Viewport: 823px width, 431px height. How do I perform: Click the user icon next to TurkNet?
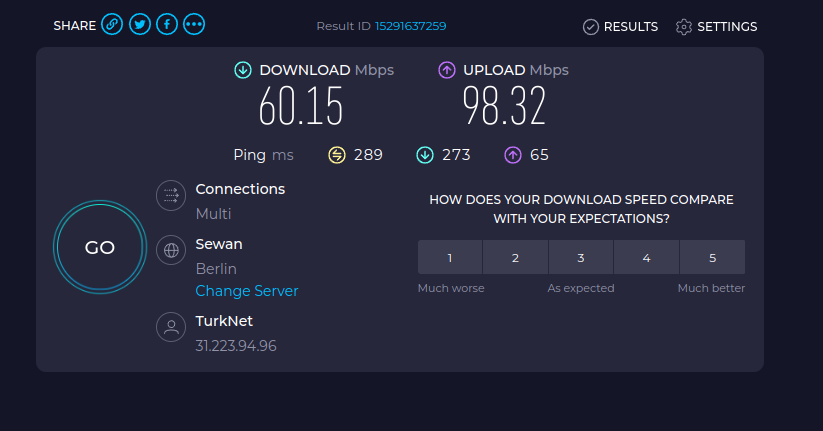click(171, 327)
